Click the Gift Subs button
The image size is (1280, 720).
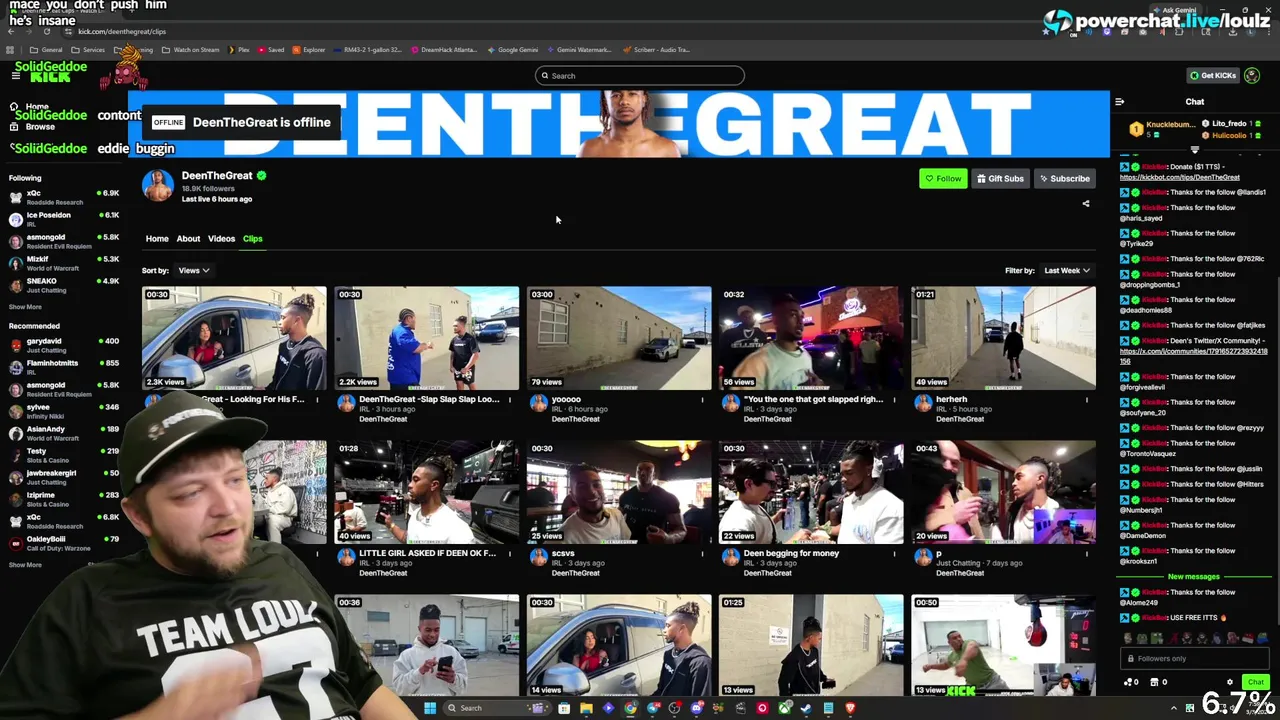(1000, 179)
